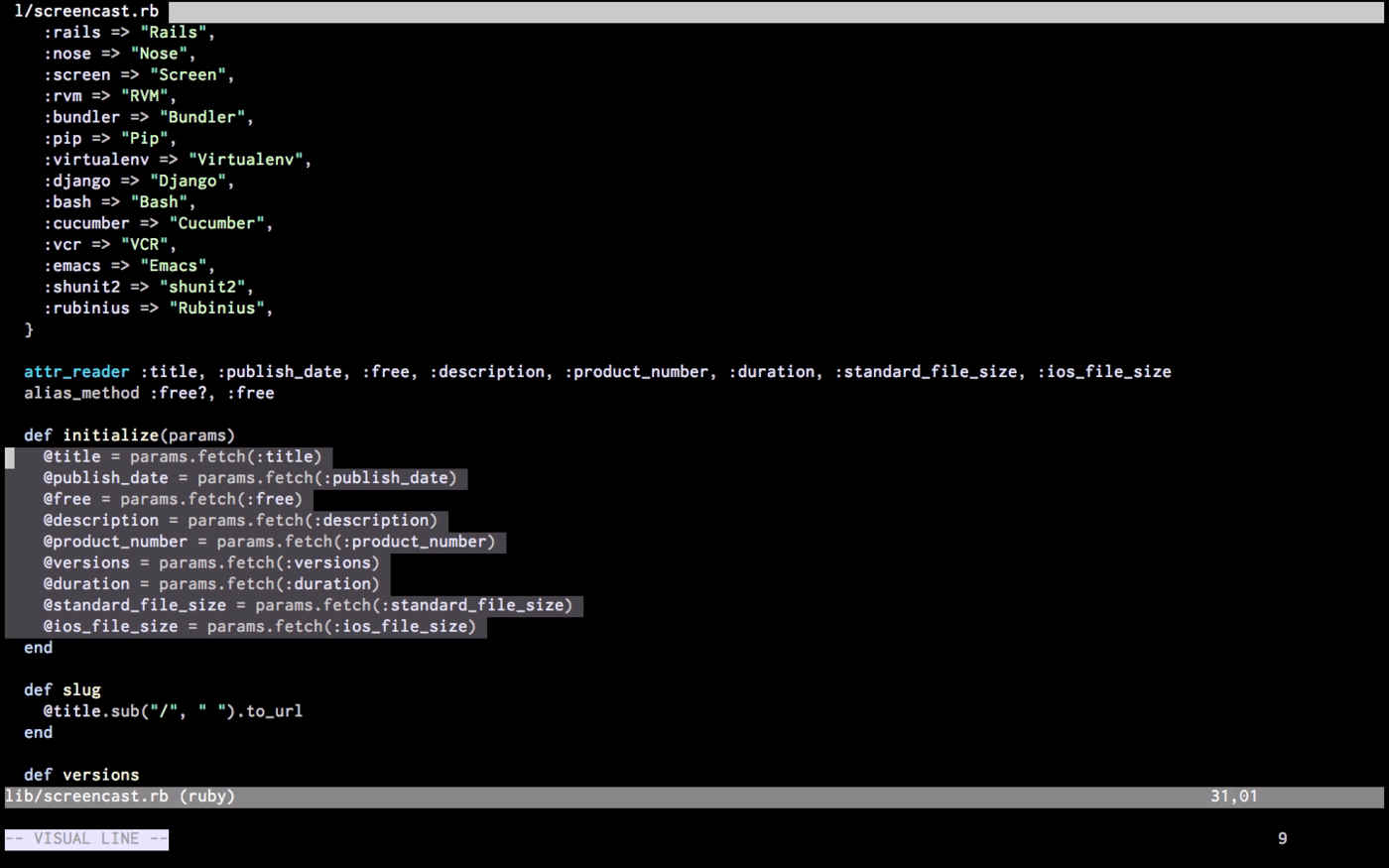Click the :rvm => "RVM" line

click(x=110, y=96)
